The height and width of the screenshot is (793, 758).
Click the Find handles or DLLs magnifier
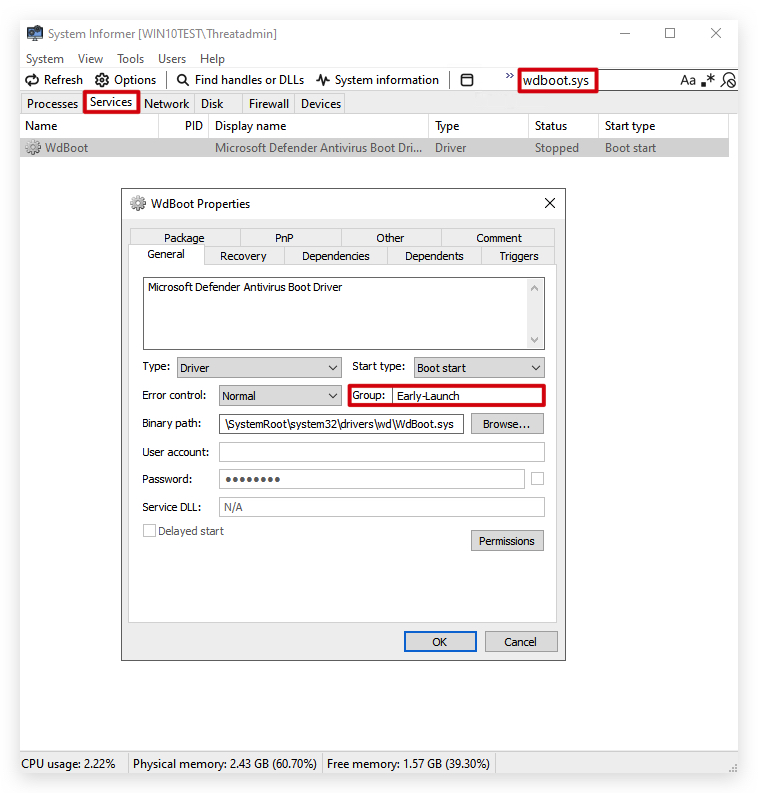[x=183, y=80]
